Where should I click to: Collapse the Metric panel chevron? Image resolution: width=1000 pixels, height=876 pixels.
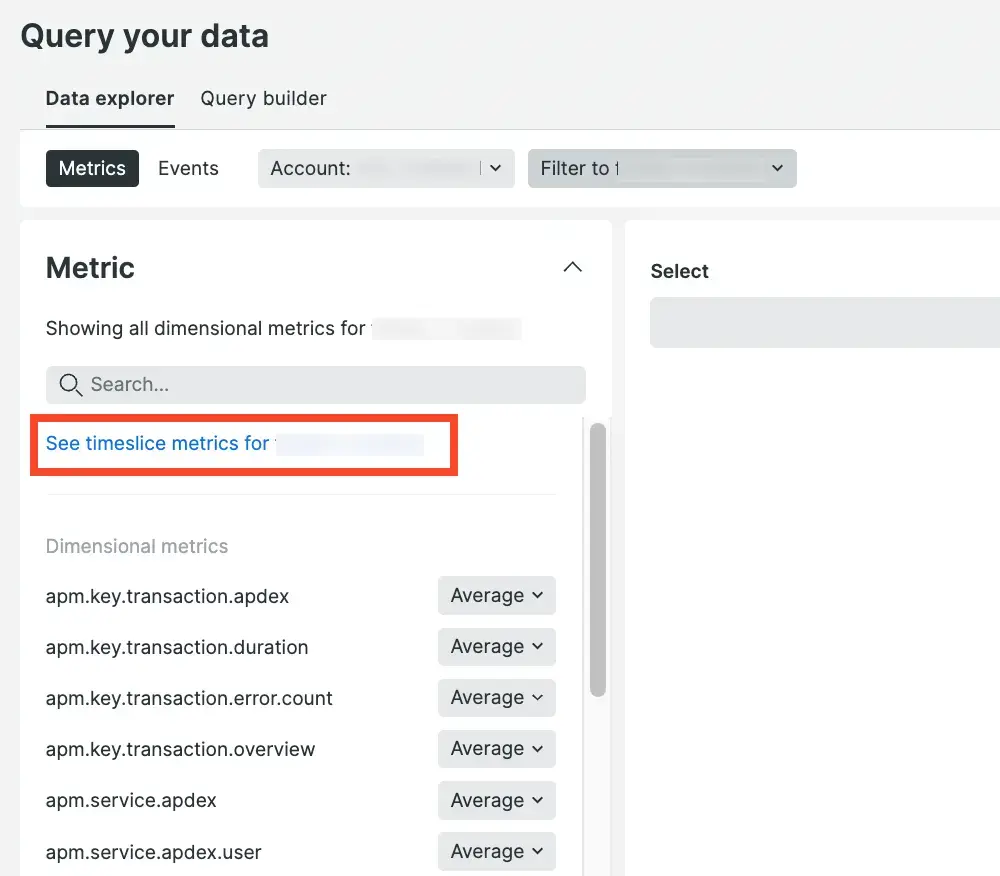tap(573, 267)
